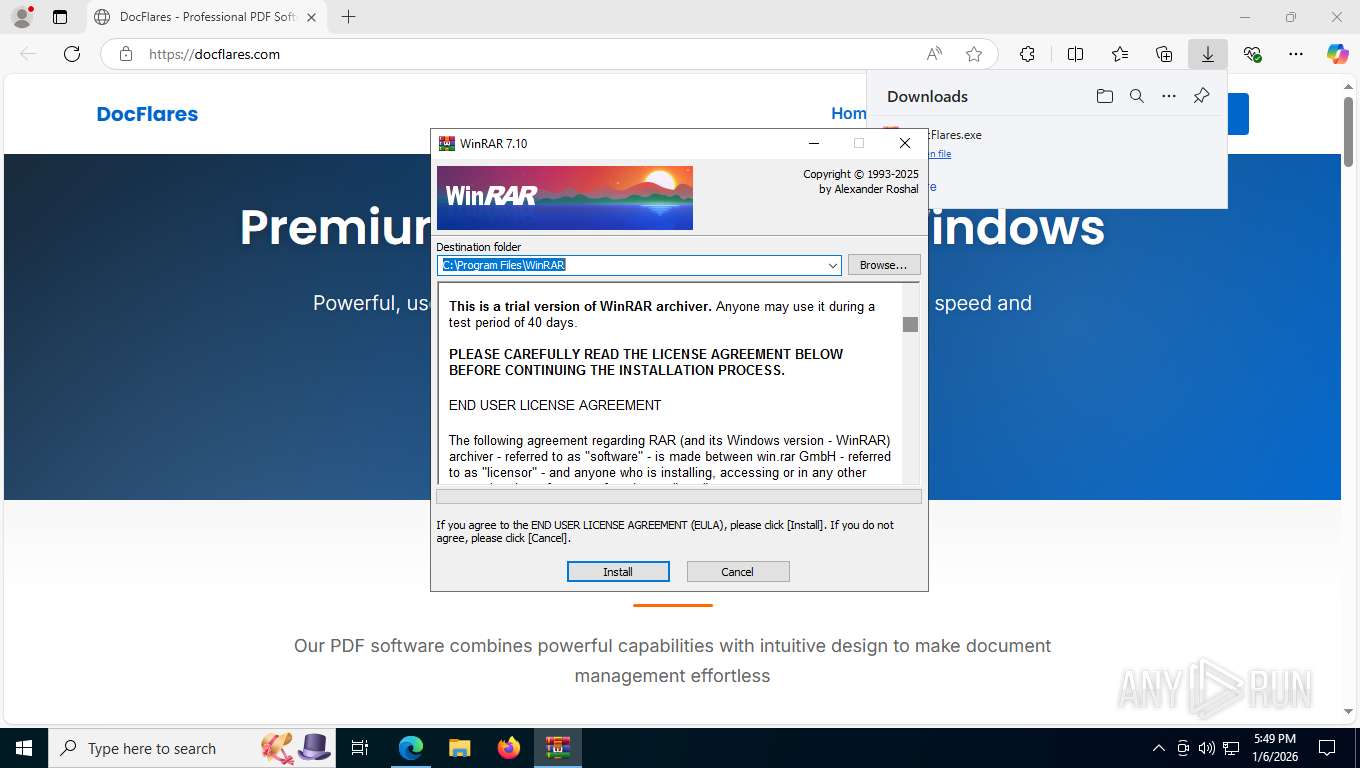Image resolution: width=1360 pixels, height=768 pixels.
Task: Search downloads using magnifier icon
Action: [1137, 96]
